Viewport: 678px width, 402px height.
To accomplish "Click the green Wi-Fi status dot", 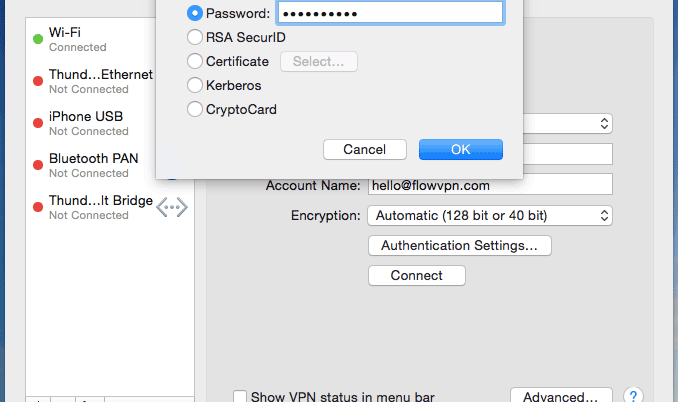I will pos(38,40).
